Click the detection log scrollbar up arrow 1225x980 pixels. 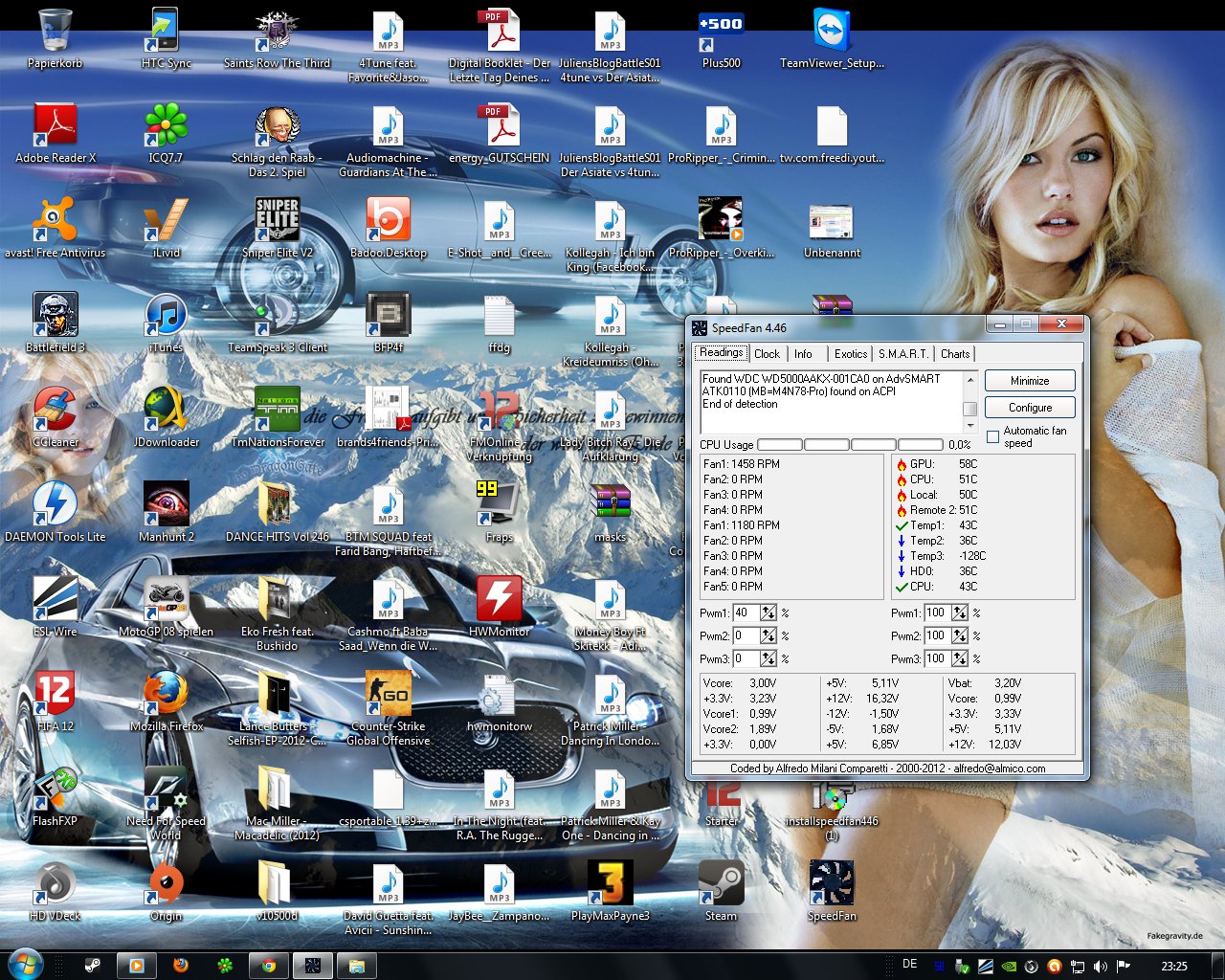click(x=969, y=379)
